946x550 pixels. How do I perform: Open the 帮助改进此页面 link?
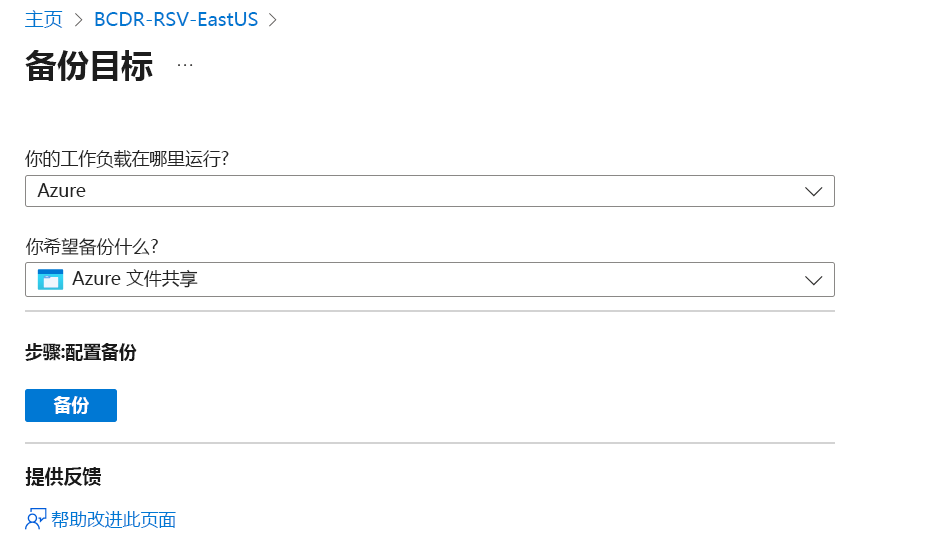[113, 519]
